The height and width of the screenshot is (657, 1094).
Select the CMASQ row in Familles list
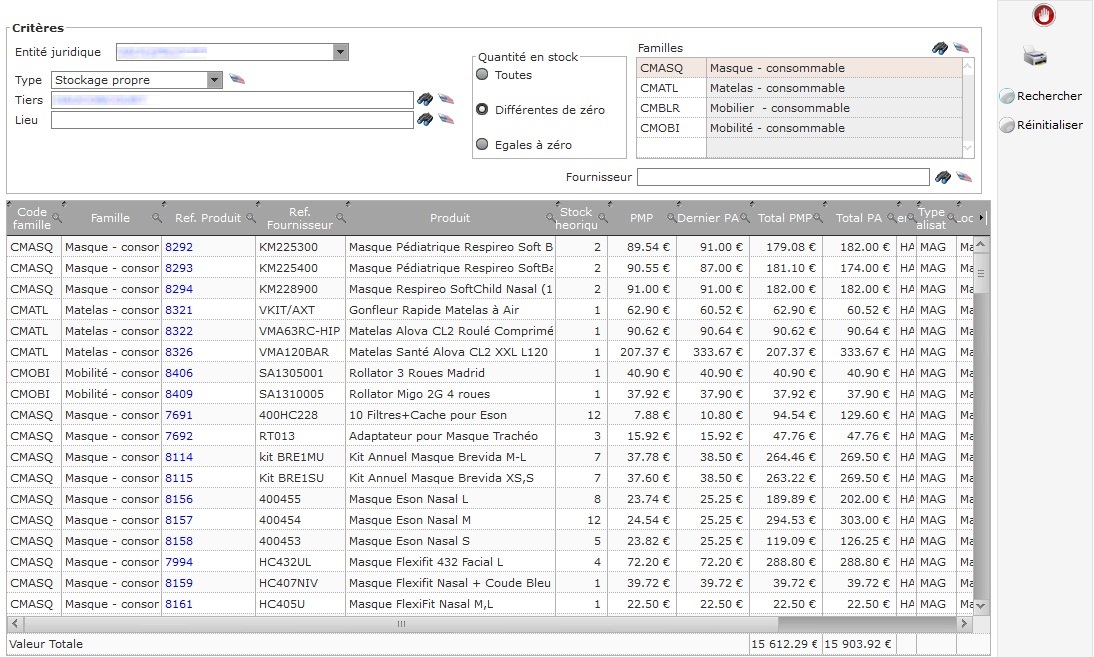[x=800, y=68]
